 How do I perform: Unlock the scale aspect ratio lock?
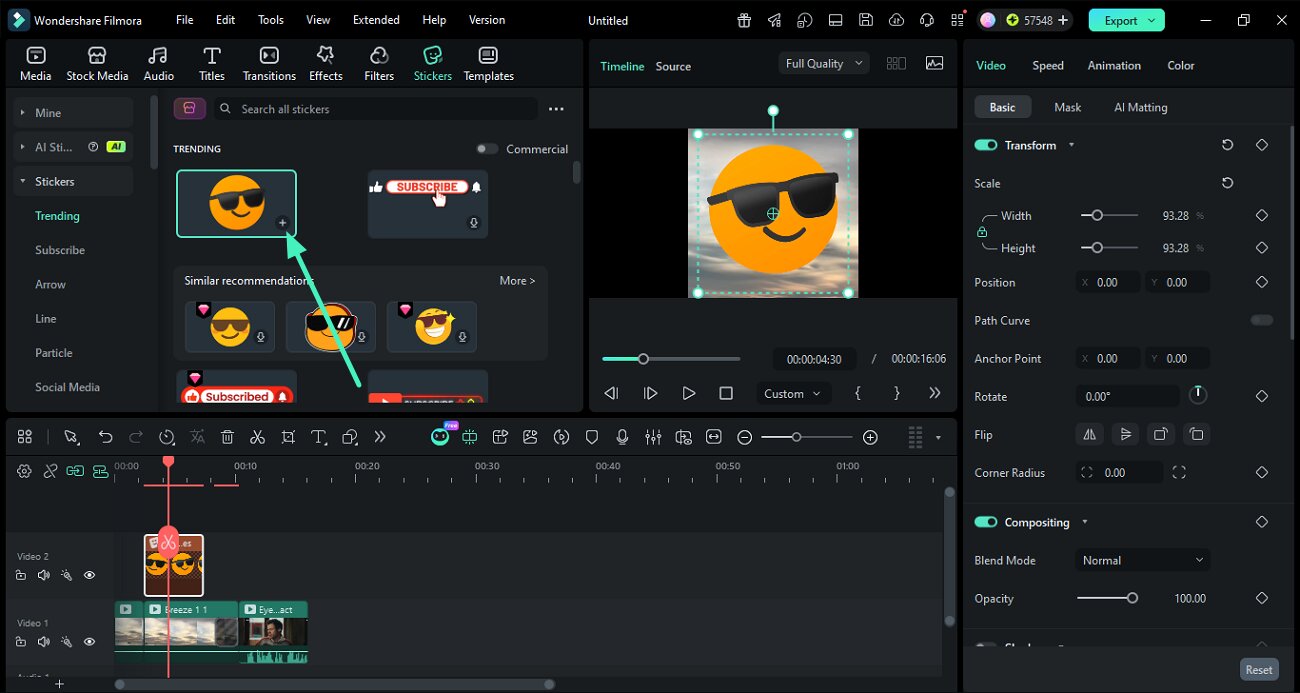(982, 232)
